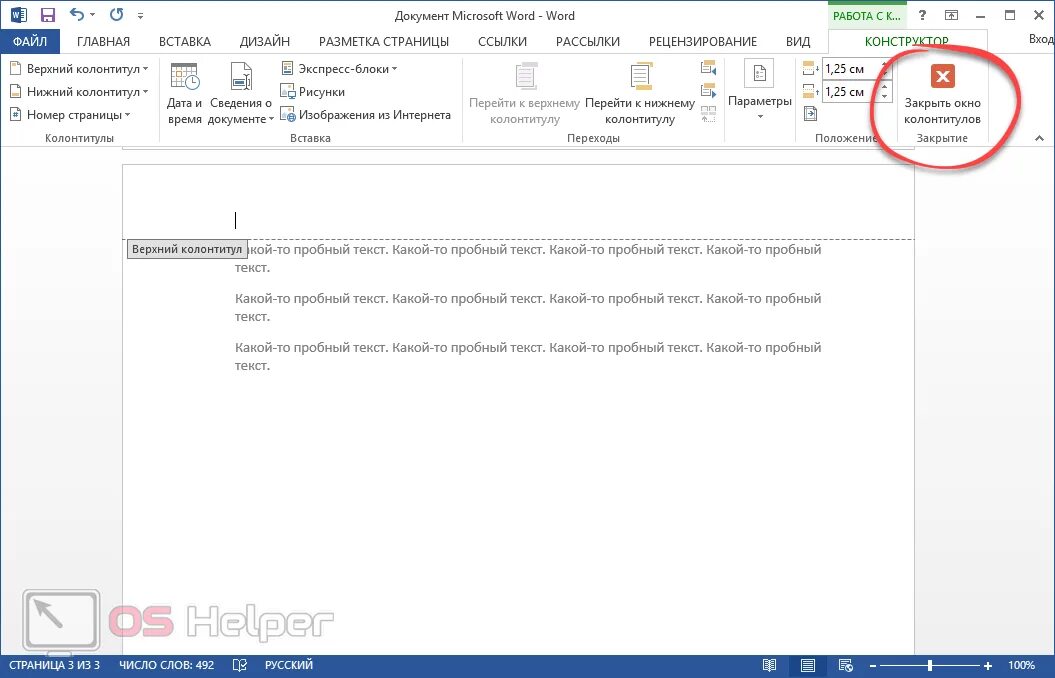Click the insert alignment tab icon

pyautogui.click(x=811, y=114)
